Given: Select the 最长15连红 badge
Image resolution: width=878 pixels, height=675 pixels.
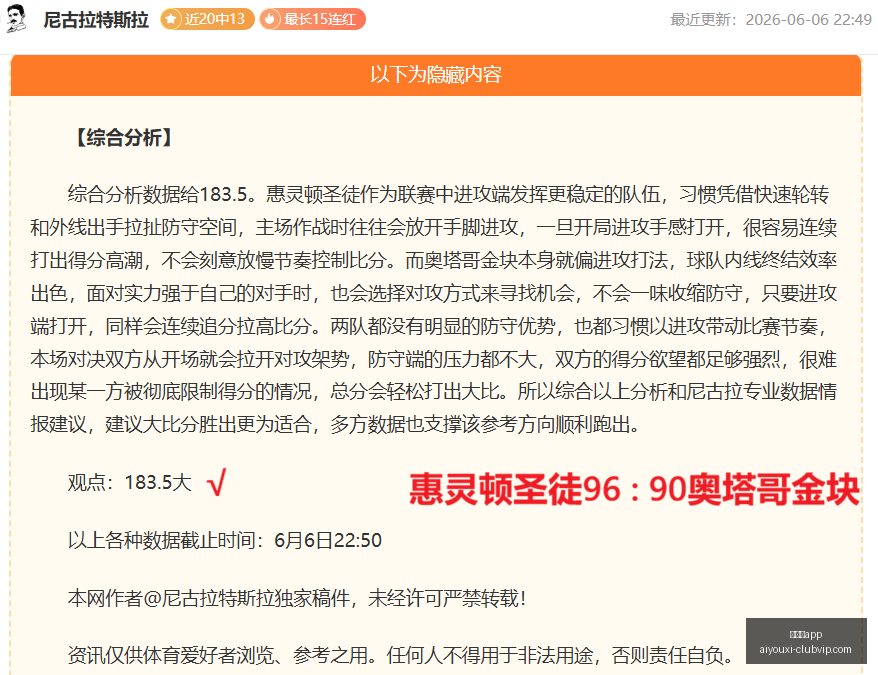Looking at the screenshot, I should [x=312, y=19].
